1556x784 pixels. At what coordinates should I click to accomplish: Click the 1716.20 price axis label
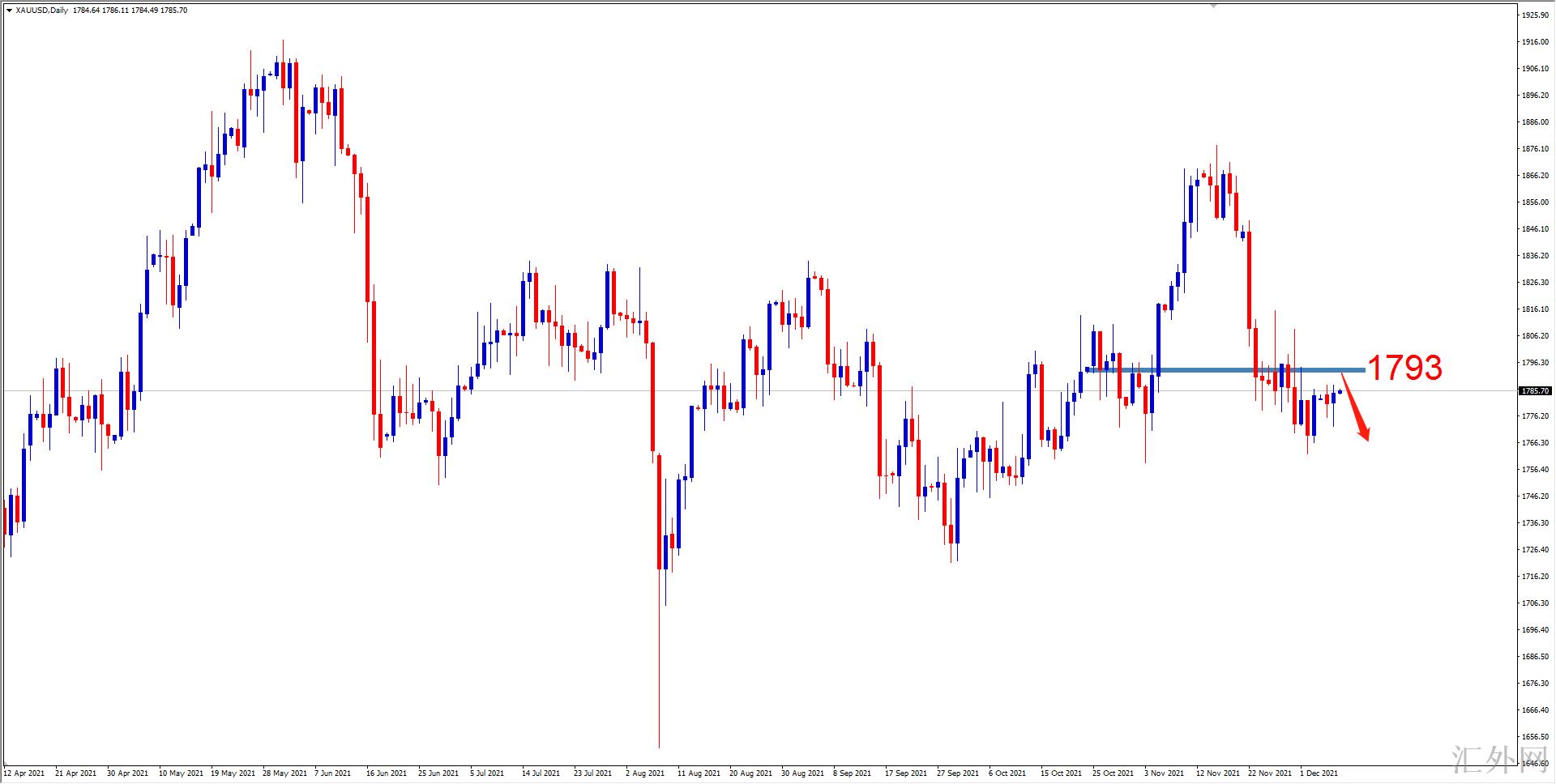pos(1535,577)
